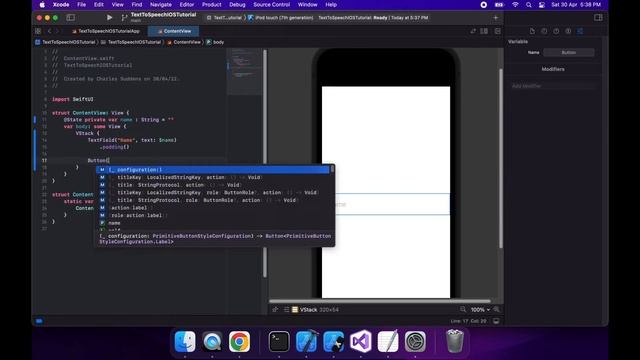Open the TextT...utorial scheme selector
The width and height of the screenshot is (640, 360).
(x=224, y=18)
